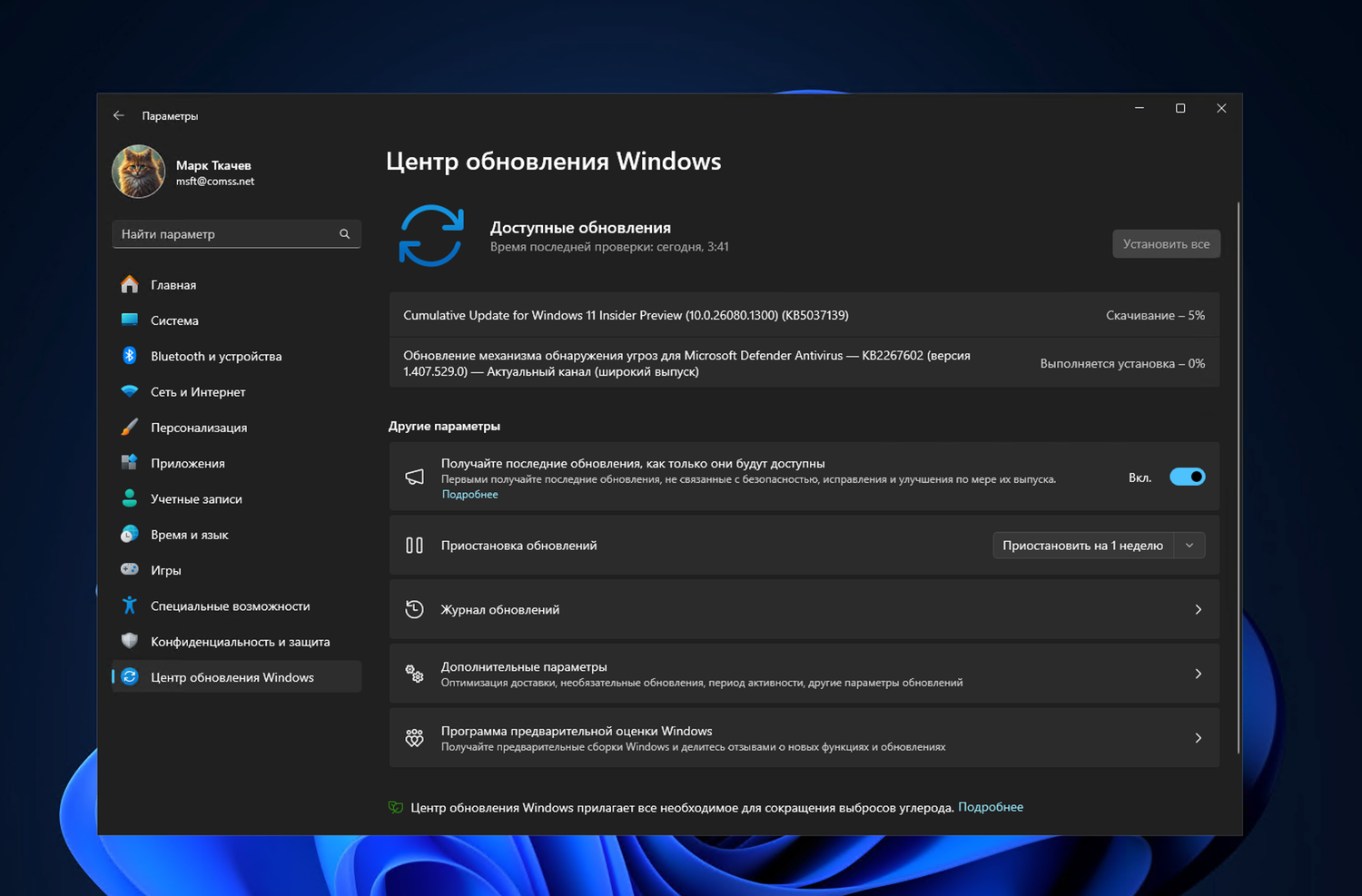The image size is (1362, 896).
Task: Expand Программа предварительной оценки Windows chevron
Action: (1199, 738)
